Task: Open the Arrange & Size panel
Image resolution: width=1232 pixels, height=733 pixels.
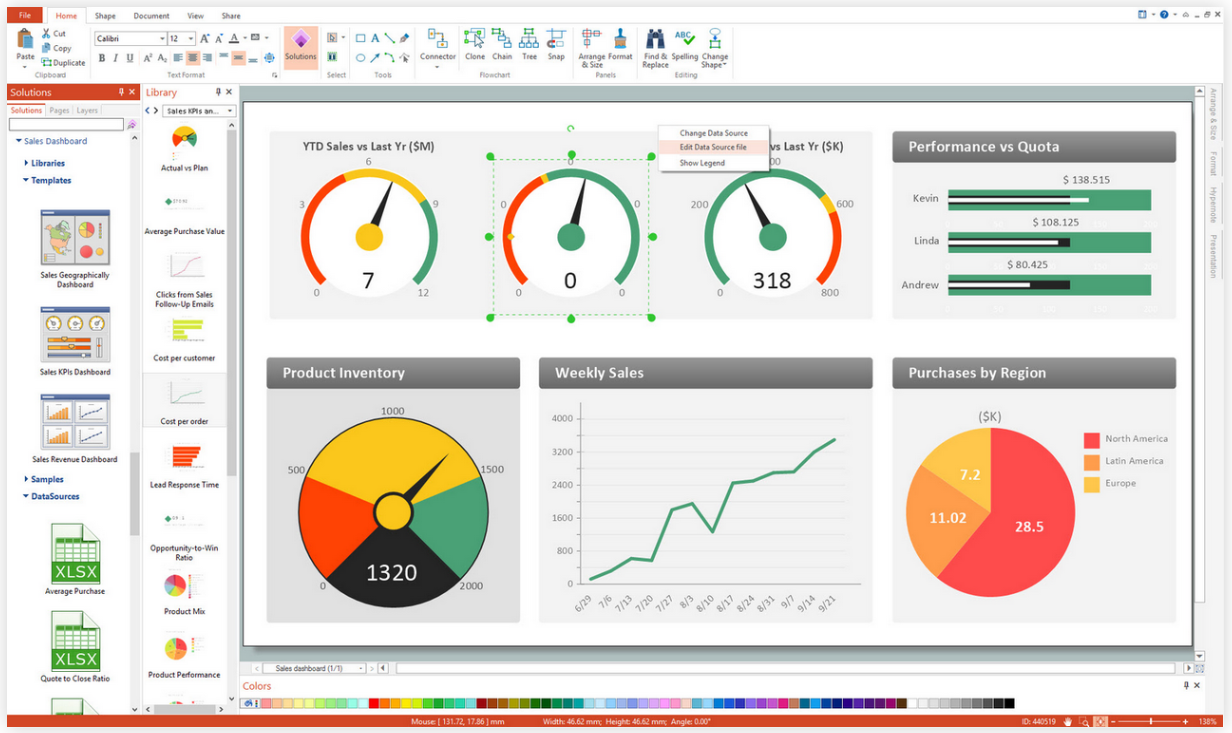Action: click(591, 47)
